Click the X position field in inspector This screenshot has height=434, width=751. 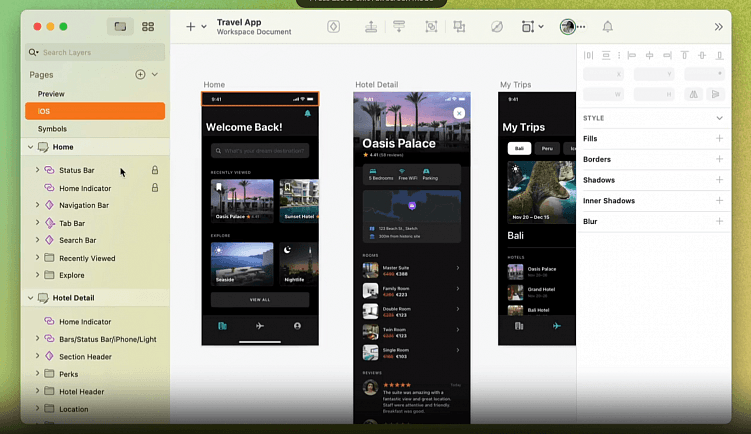(603, 74)
